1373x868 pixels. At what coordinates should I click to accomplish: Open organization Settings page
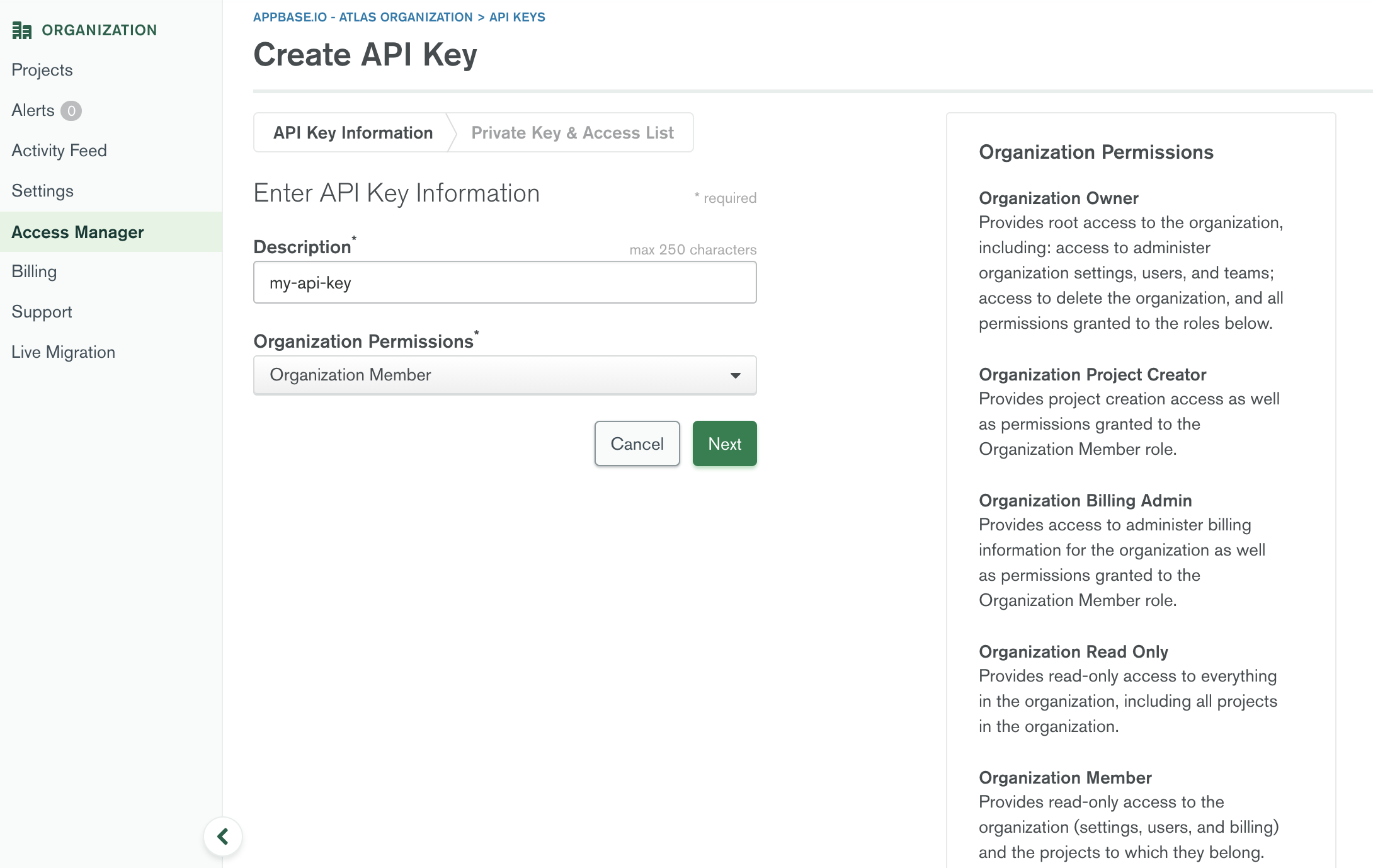[x=42, y=191]
